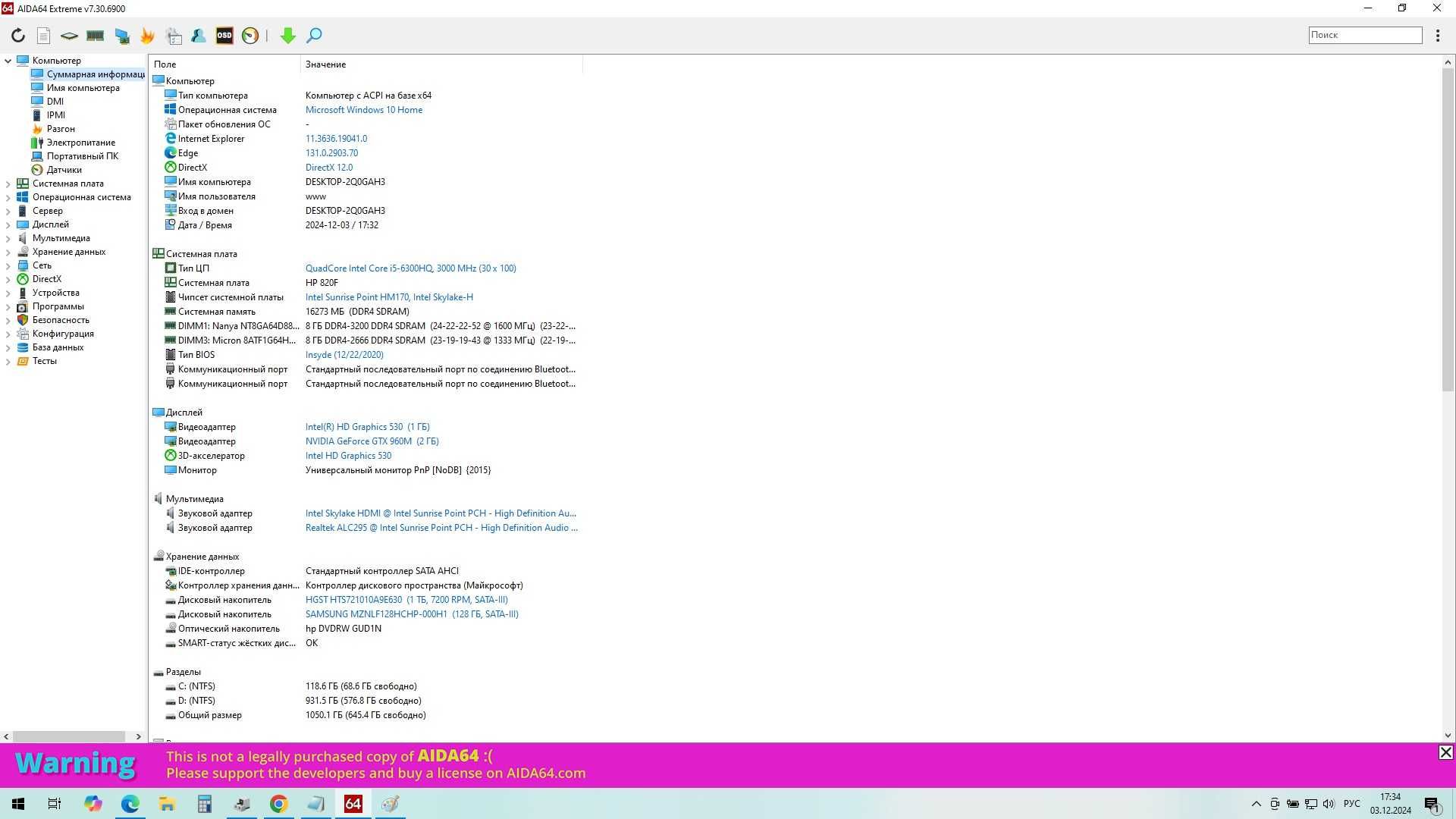
Task: Expand the Сервер tree node
Action: click(8, 211)
